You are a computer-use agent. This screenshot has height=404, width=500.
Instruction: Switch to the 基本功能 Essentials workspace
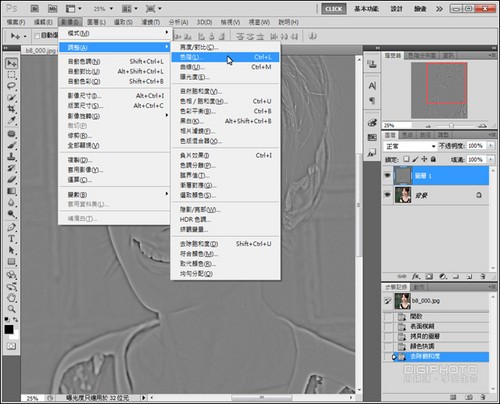[366, 9]
